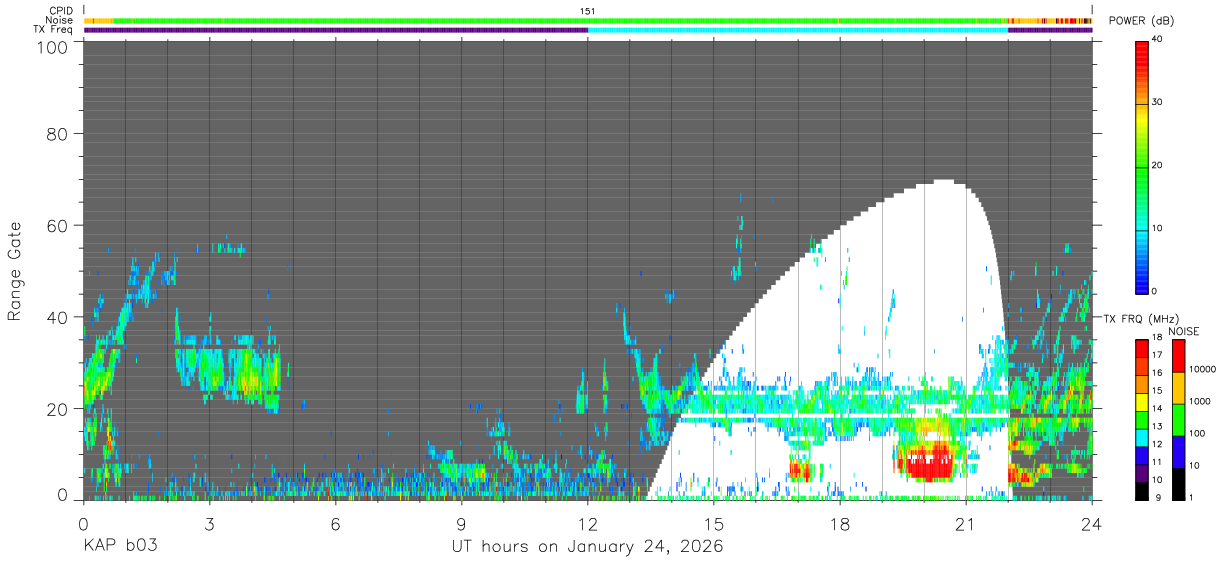Click the range gate '40' y-axis tick label
Viewport: 1228px width, 567px height.
click(x=56, y=317)
